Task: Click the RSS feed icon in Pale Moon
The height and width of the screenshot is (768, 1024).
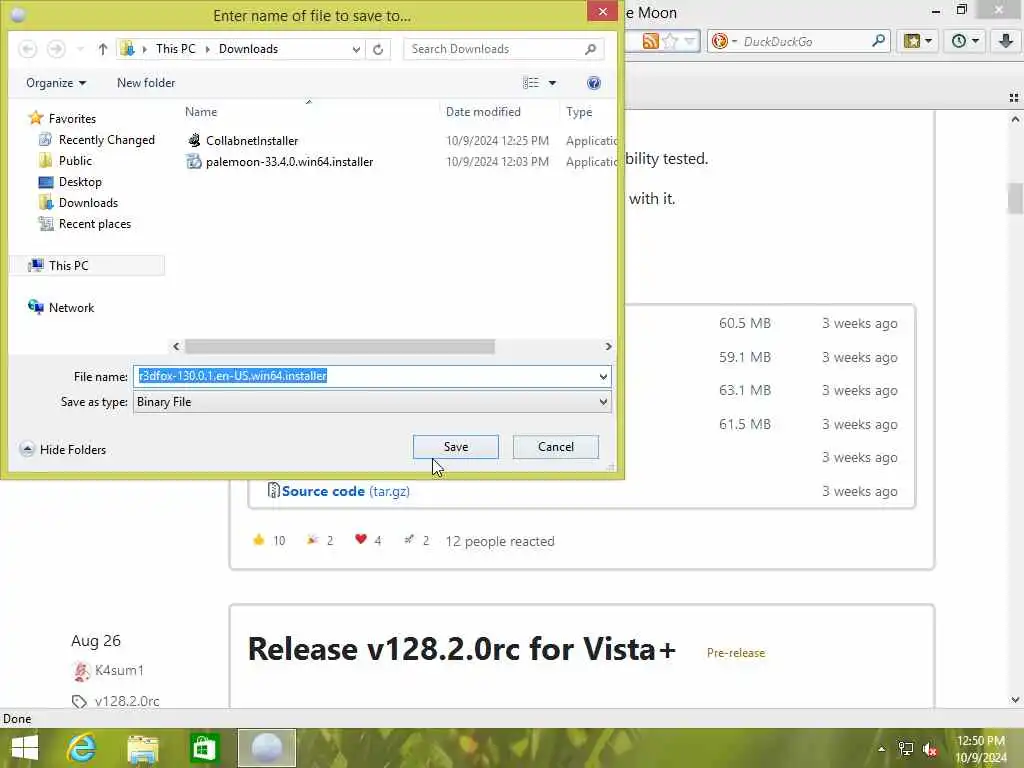Action: point(650,42)
